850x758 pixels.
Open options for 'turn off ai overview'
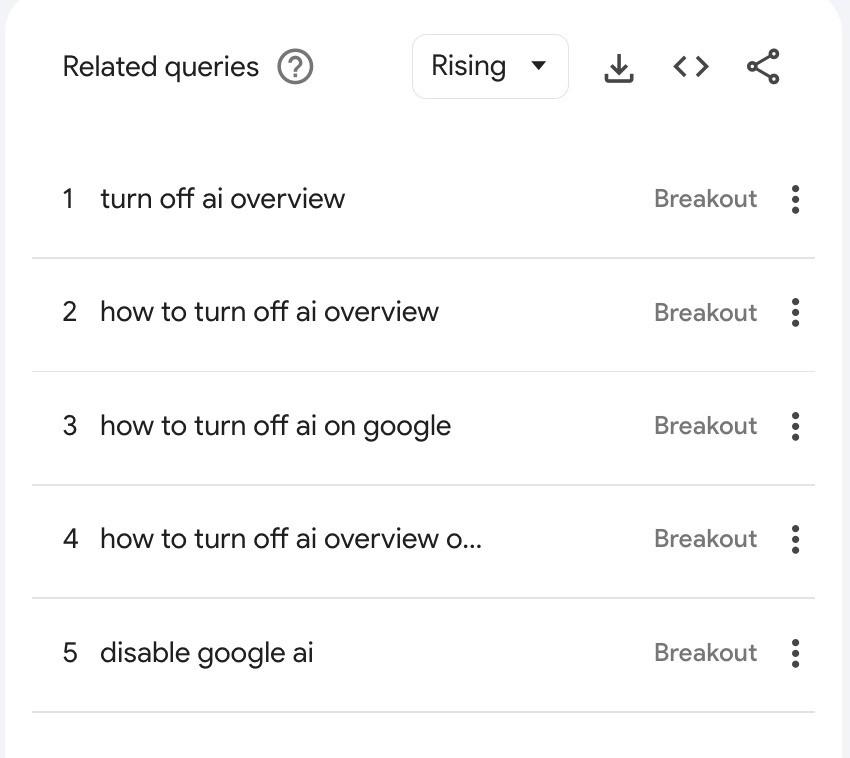(795, 200)
